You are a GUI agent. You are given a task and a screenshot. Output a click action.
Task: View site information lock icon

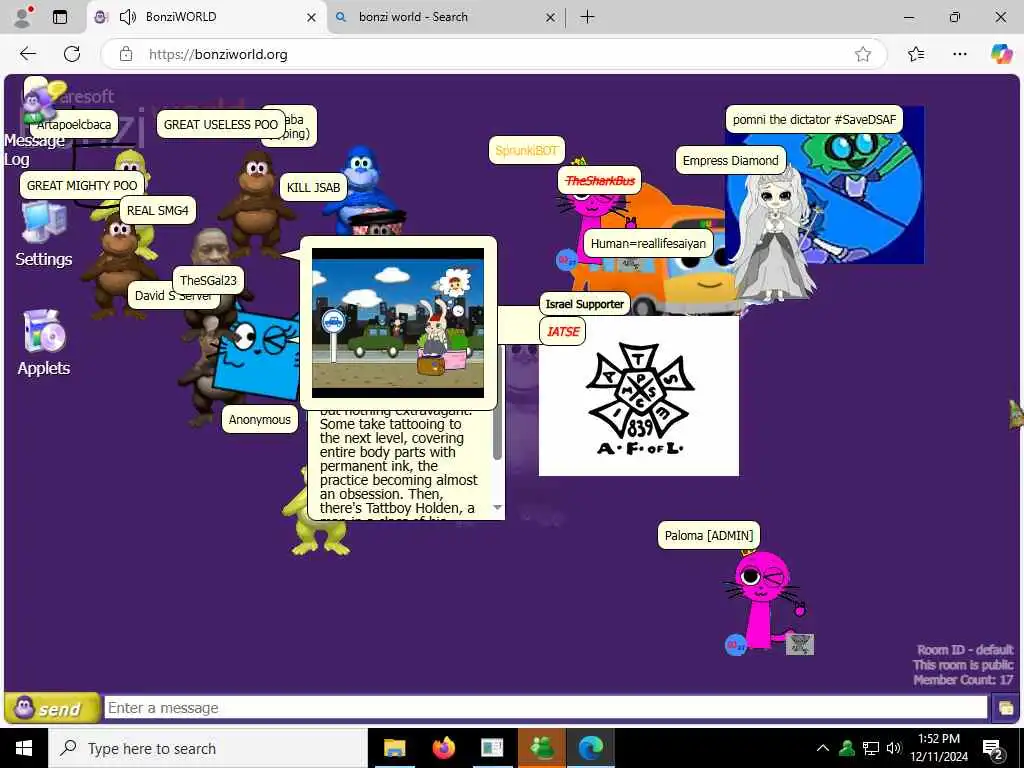(x=126, y=54)
